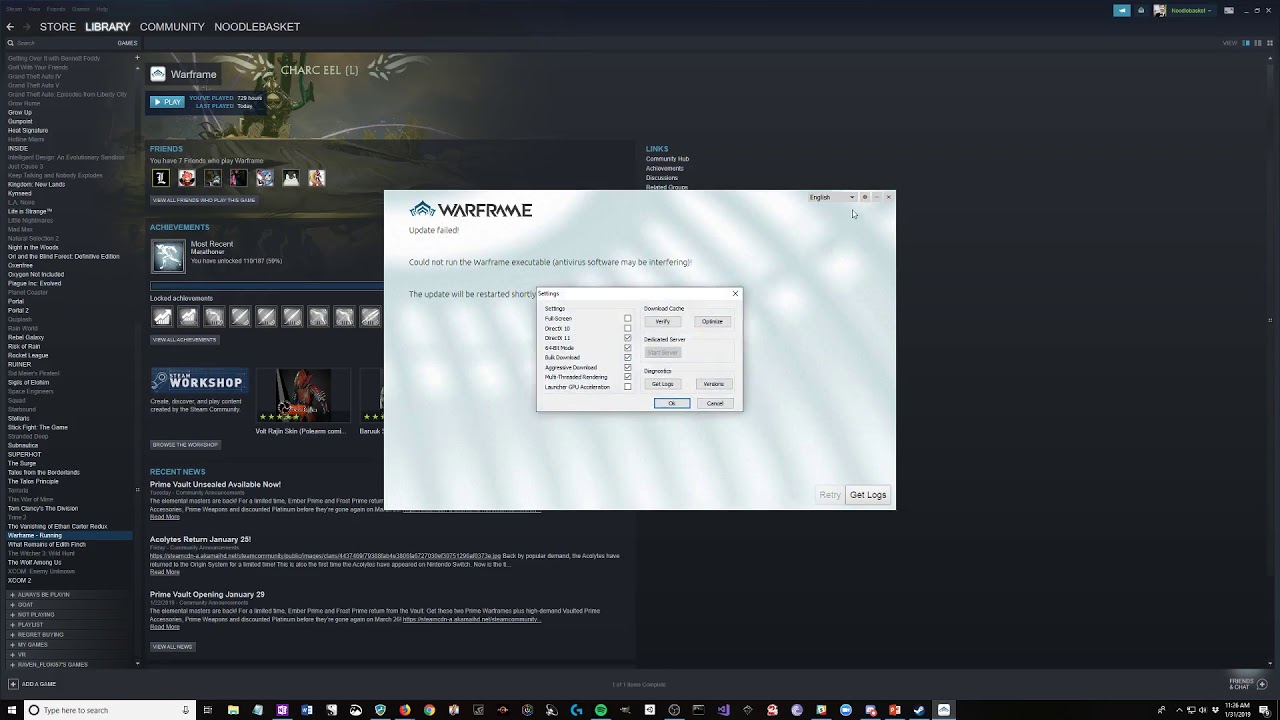Click the Steam forward navigation arrow
The height and width of the screenshot is (720, 1280).
(25, 27)
